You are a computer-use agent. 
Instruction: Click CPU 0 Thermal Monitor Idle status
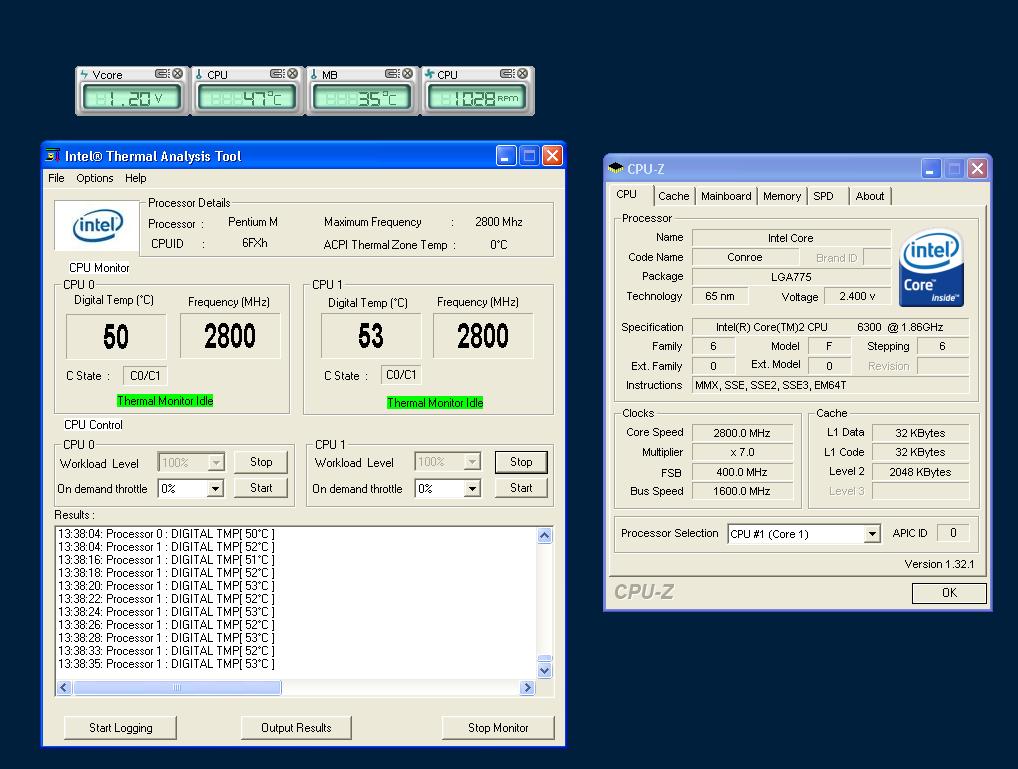165,401
